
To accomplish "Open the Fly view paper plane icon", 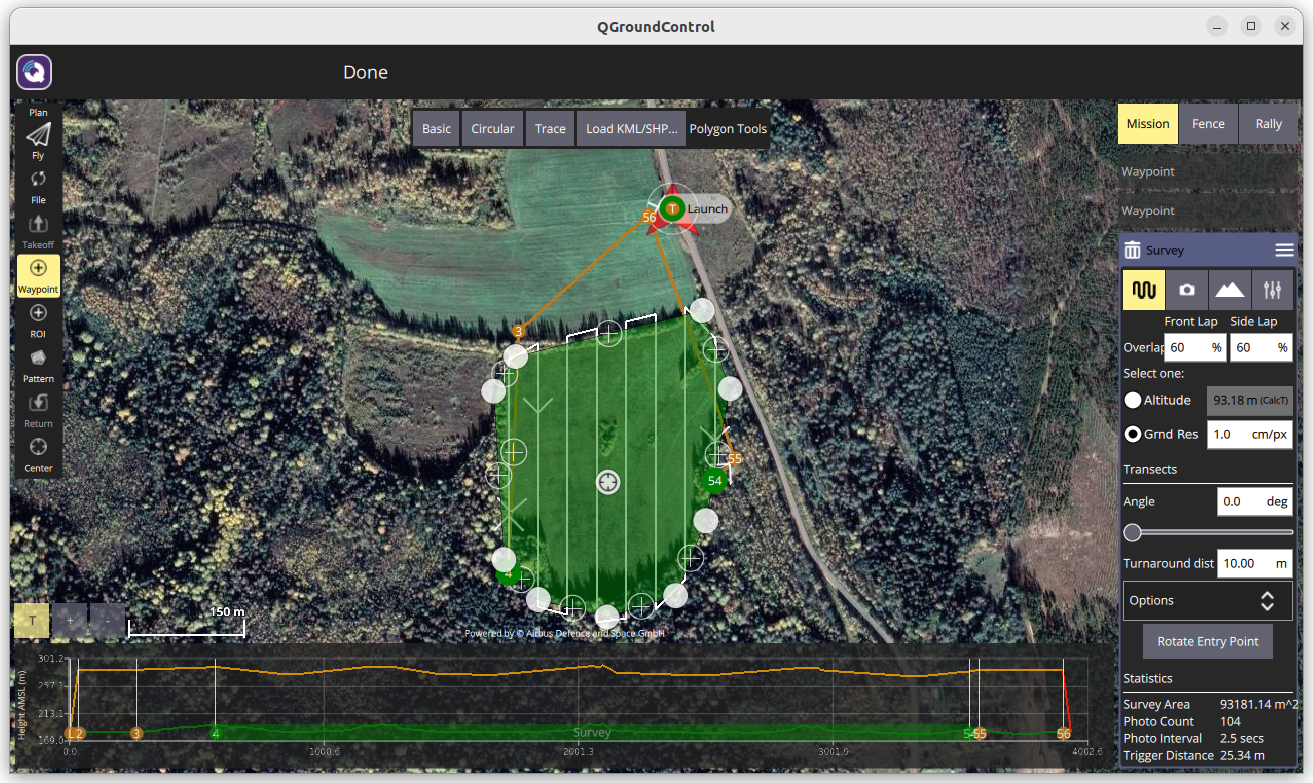I will click(38, 136).
